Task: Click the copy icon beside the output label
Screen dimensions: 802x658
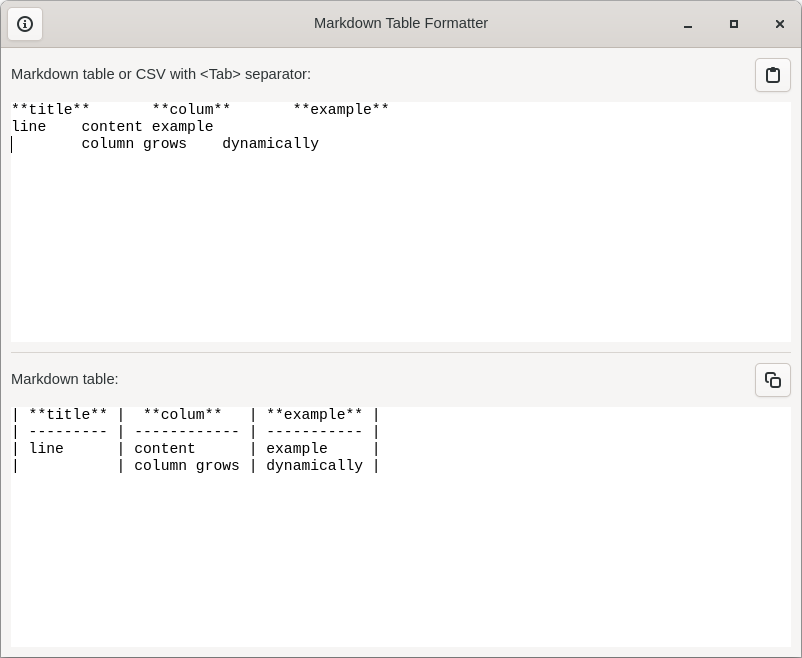Action: (x=772, y=380)
